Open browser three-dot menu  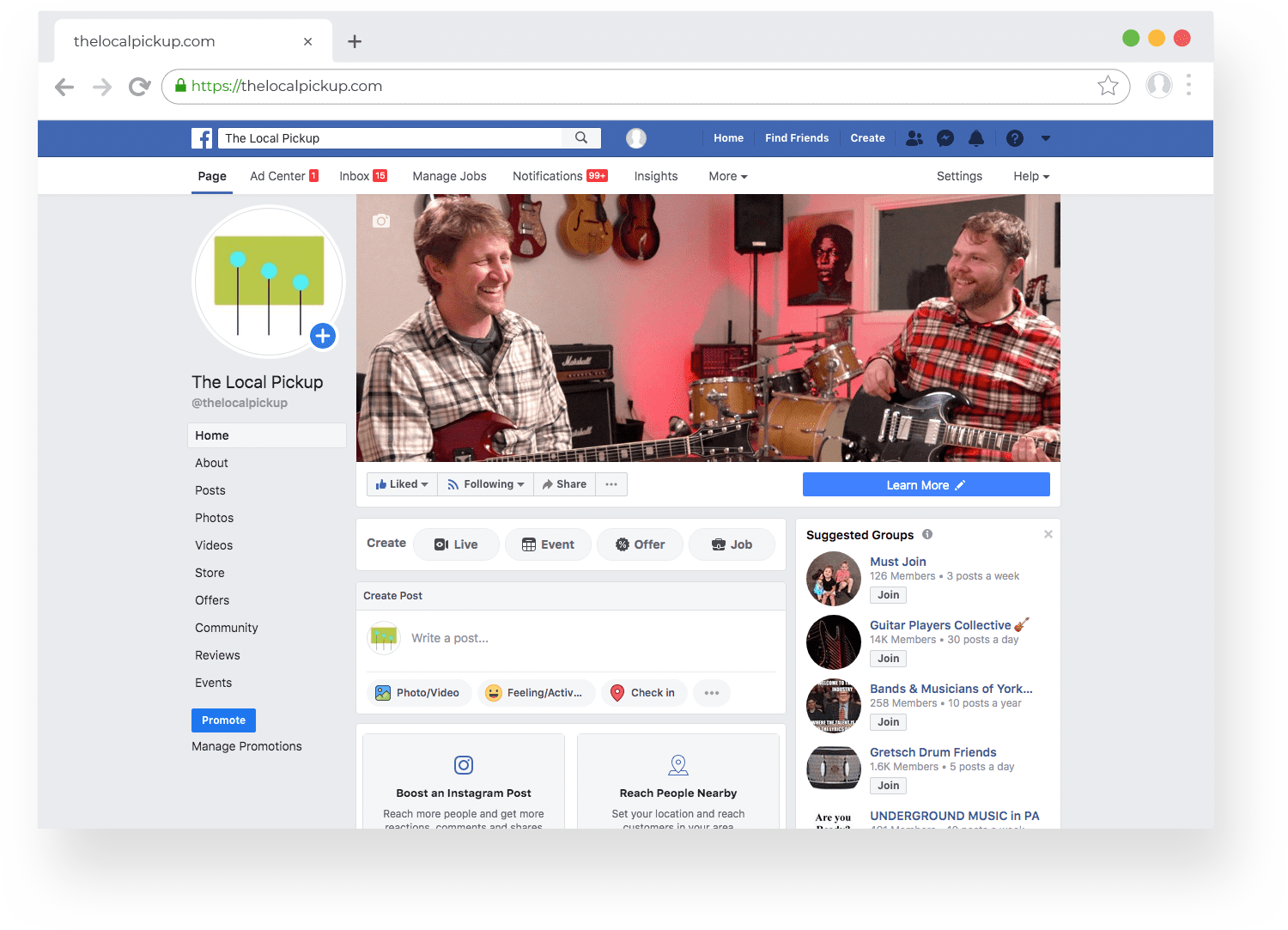click(1189, 85)
